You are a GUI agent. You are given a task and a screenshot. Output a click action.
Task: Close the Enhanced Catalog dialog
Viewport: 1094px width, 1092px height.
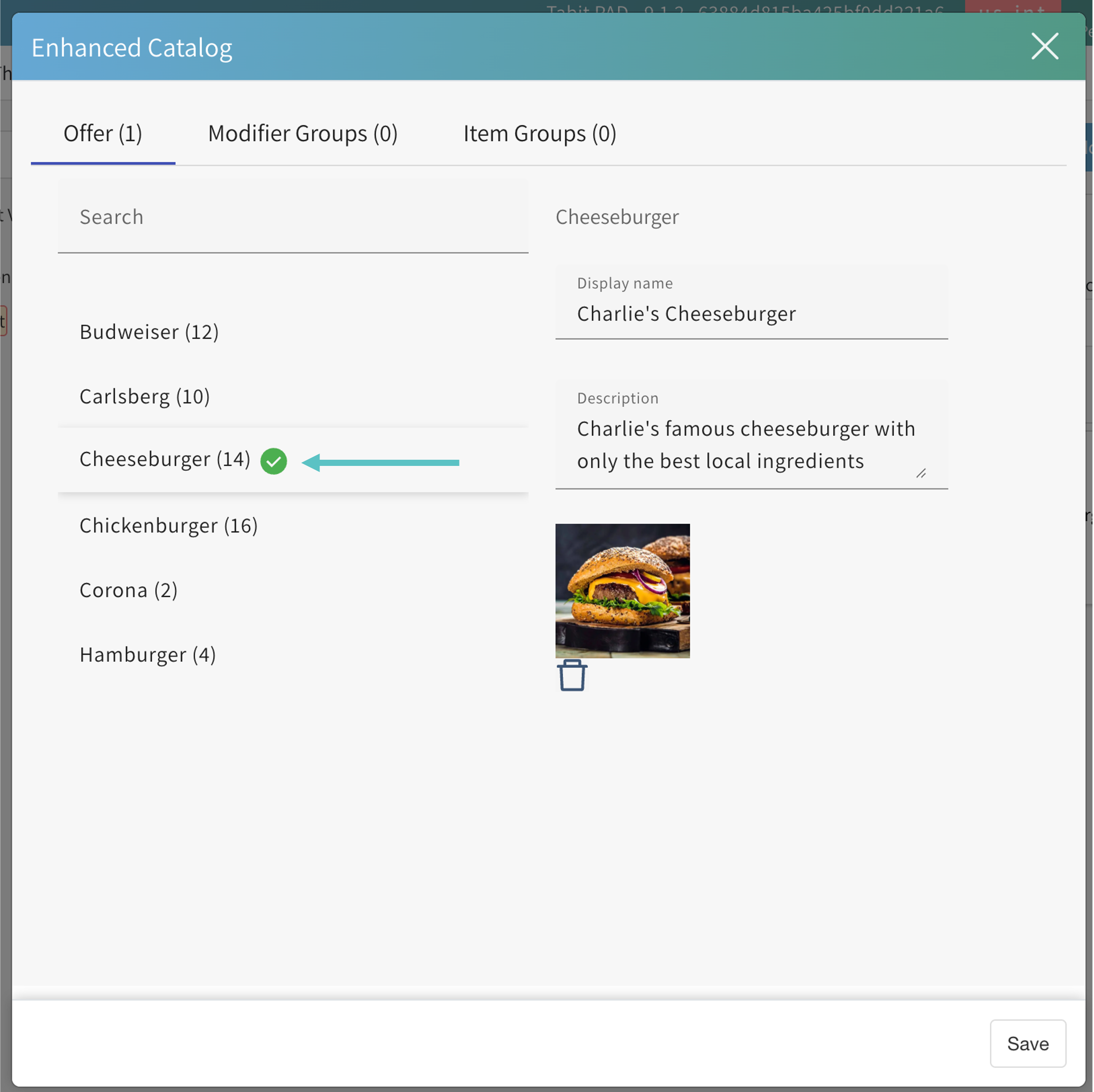[1044, 46]
